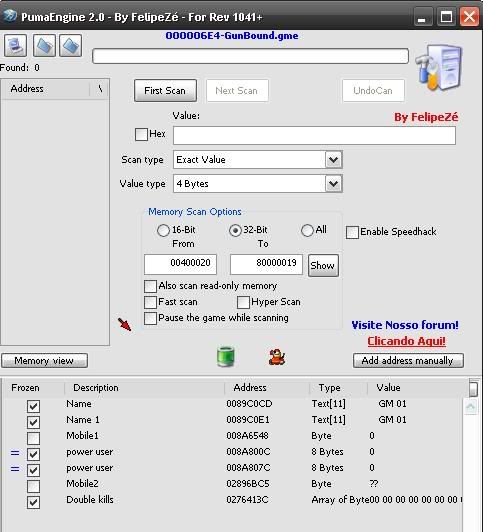Select address 008A807C in the table
This screenshot has height=532, width=483.
pyautogui.click(x=248, y=468)
